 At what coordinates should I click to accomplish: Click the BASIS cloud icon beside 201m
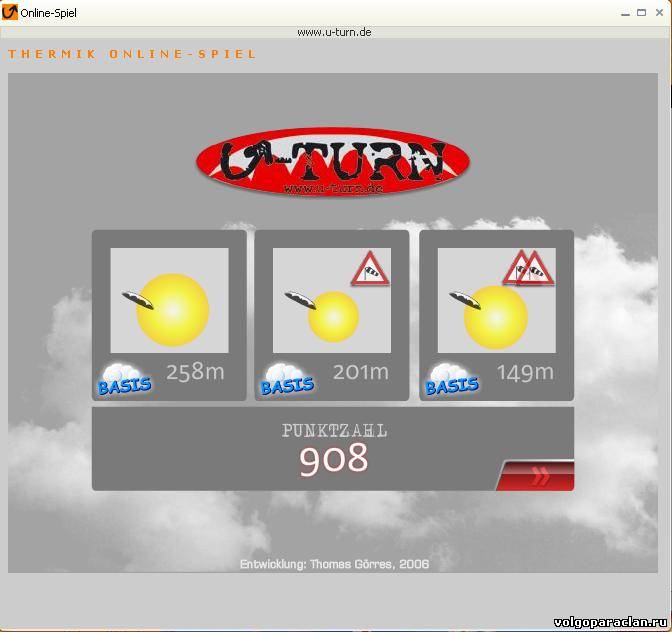pos(287,379)
